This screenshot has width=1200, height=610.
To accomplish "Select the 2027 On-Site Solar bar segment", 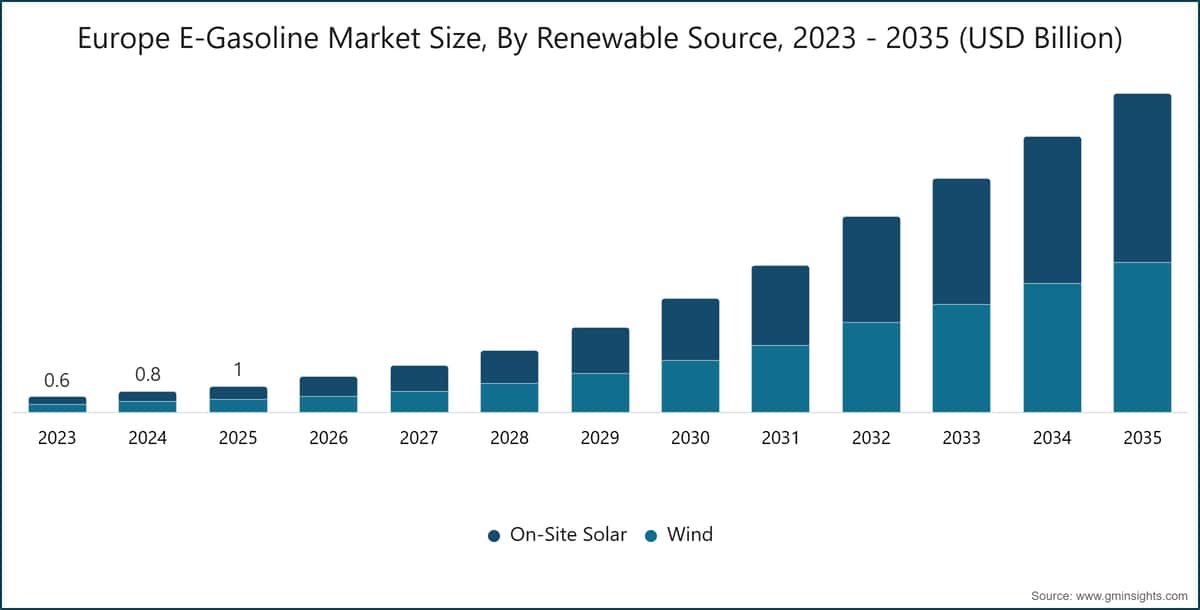I will [419, 379].
